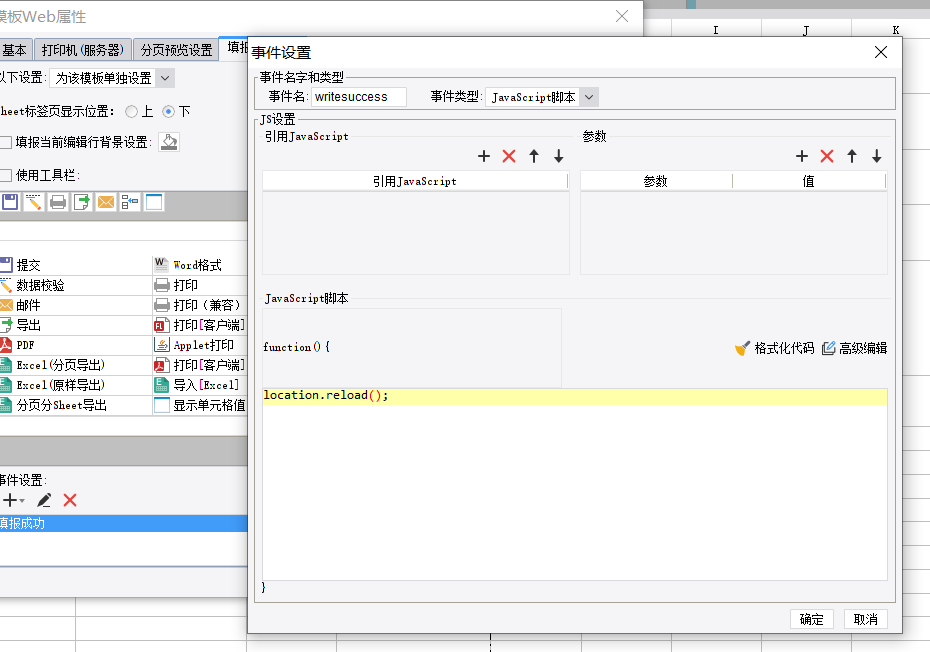Click the 确定 button
Image resolution: width=930 pixels, height=652 pixels.
[812, 619]
